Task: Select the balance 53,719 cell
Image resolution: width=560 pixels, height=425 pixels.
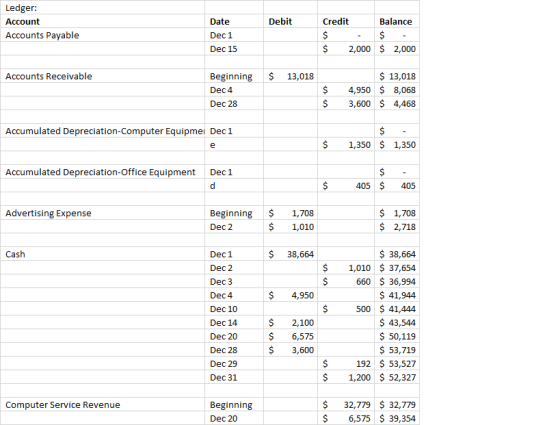Action: (x=397, y=350)
